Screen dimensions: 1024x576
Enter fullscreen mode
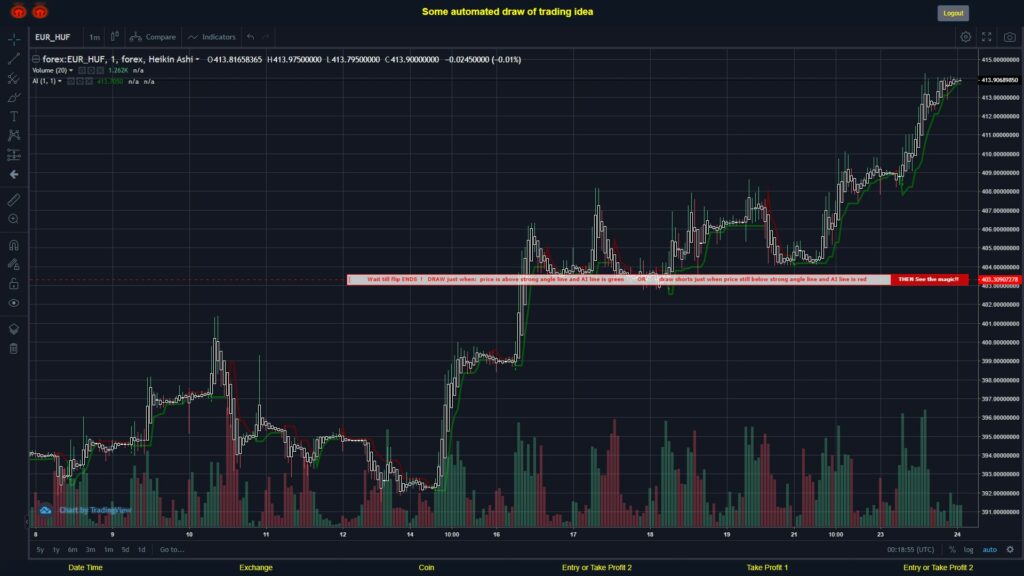point(987,37)
